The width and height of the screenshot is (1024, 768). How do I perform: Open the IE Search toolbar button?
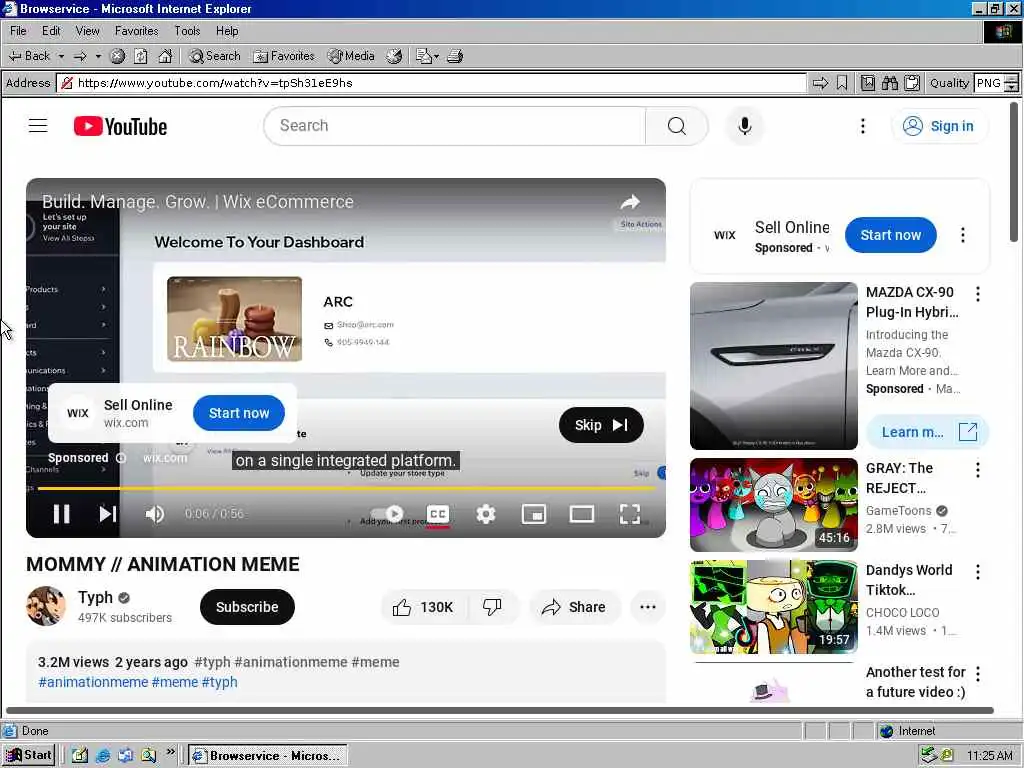(215, 56)
